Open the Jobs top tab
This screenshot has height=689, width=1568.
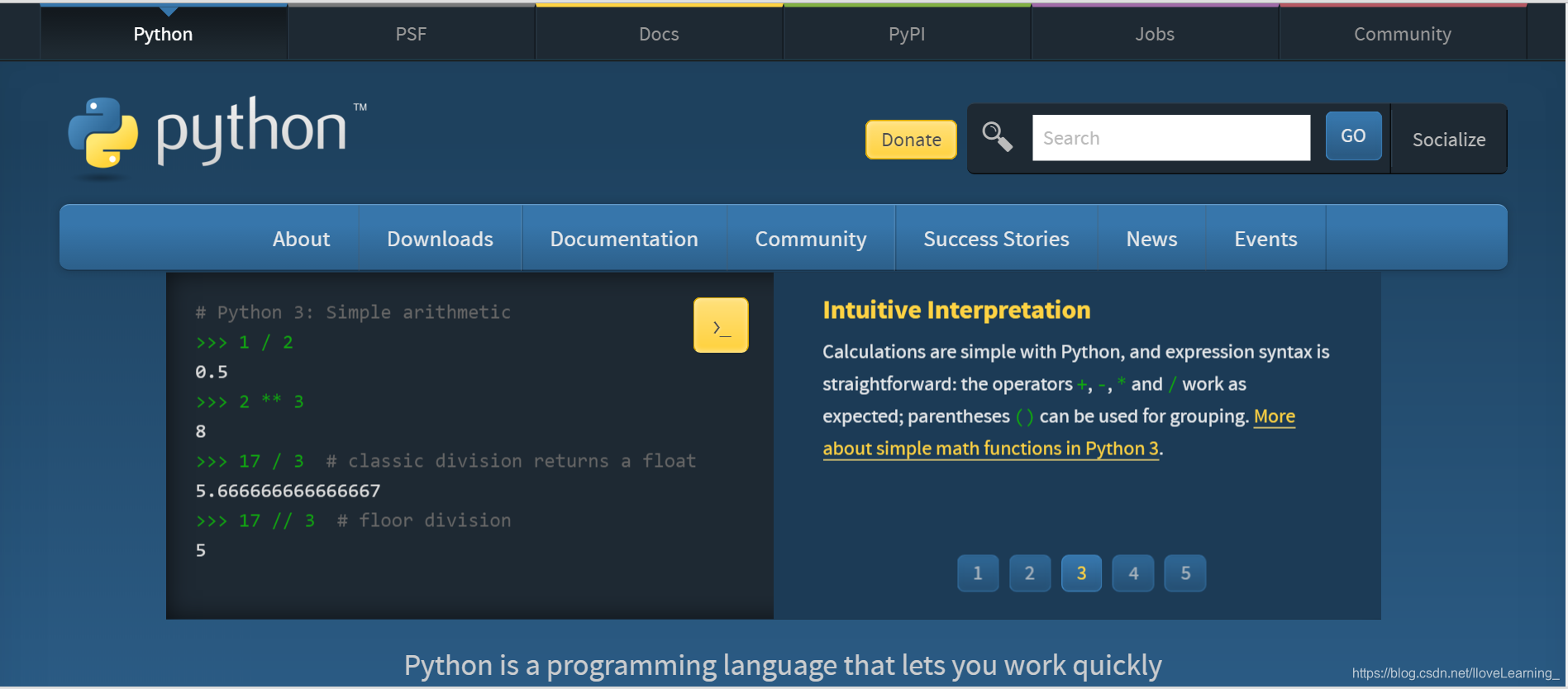pyautogui.click(x=1155, y=34)
